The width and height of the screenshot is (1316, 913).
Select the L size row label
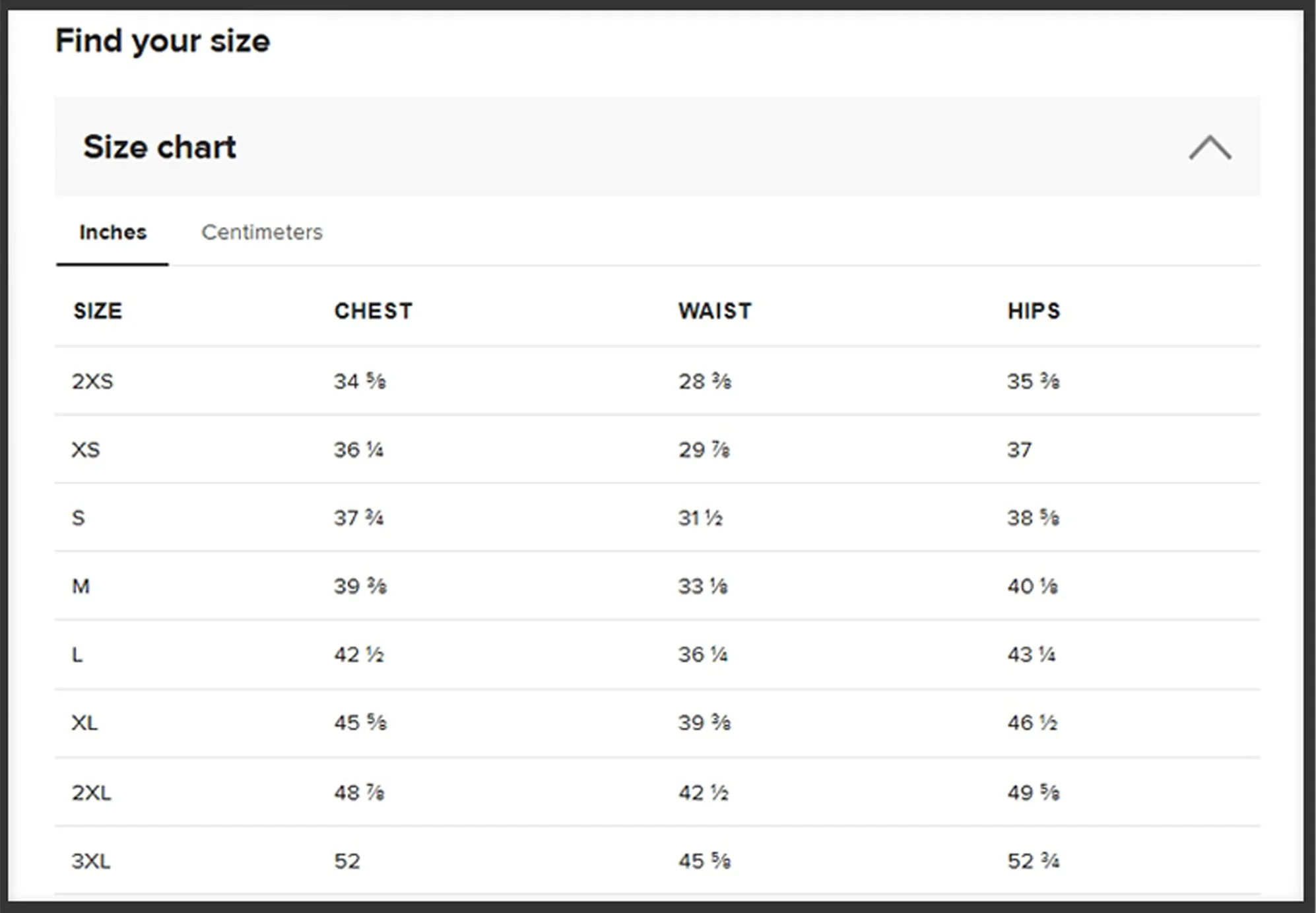pyautogui.click(x=77, y=654)
